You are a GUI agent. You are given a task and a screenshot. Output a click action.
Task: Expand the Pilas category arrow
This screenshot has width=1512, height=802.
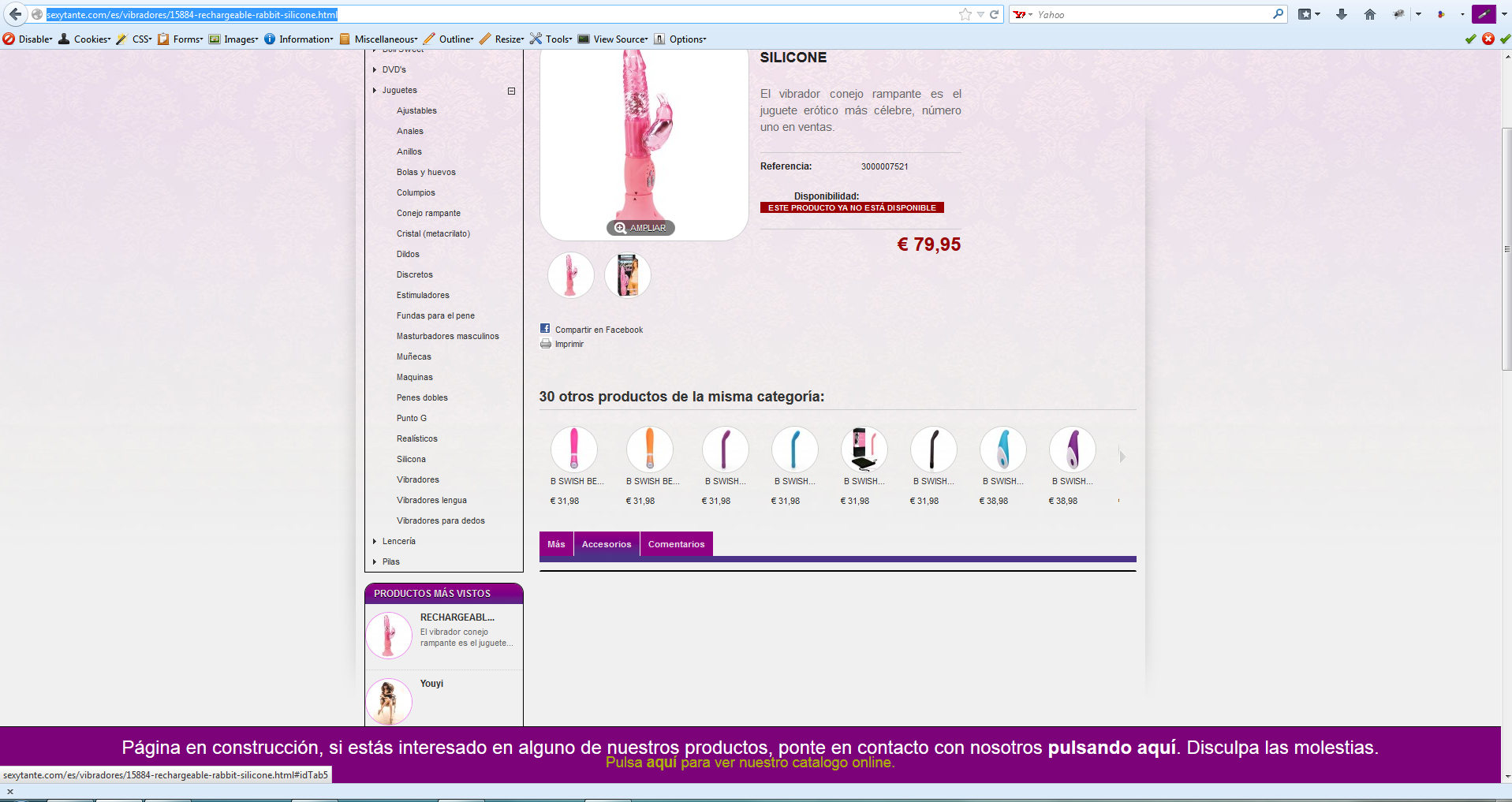tap(375, 561)
